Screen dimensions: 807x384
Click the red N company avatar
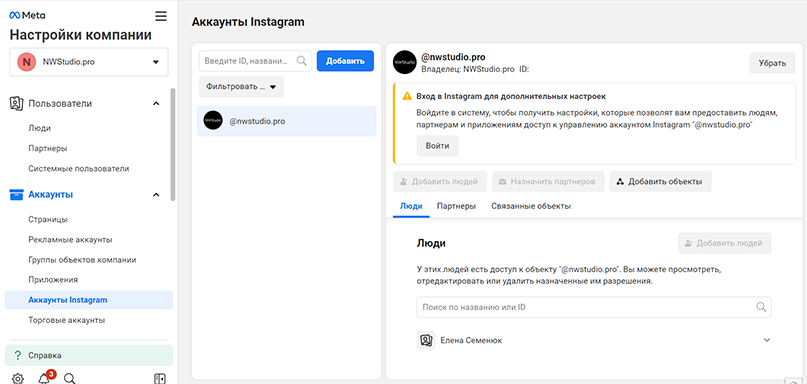[26, 62]
